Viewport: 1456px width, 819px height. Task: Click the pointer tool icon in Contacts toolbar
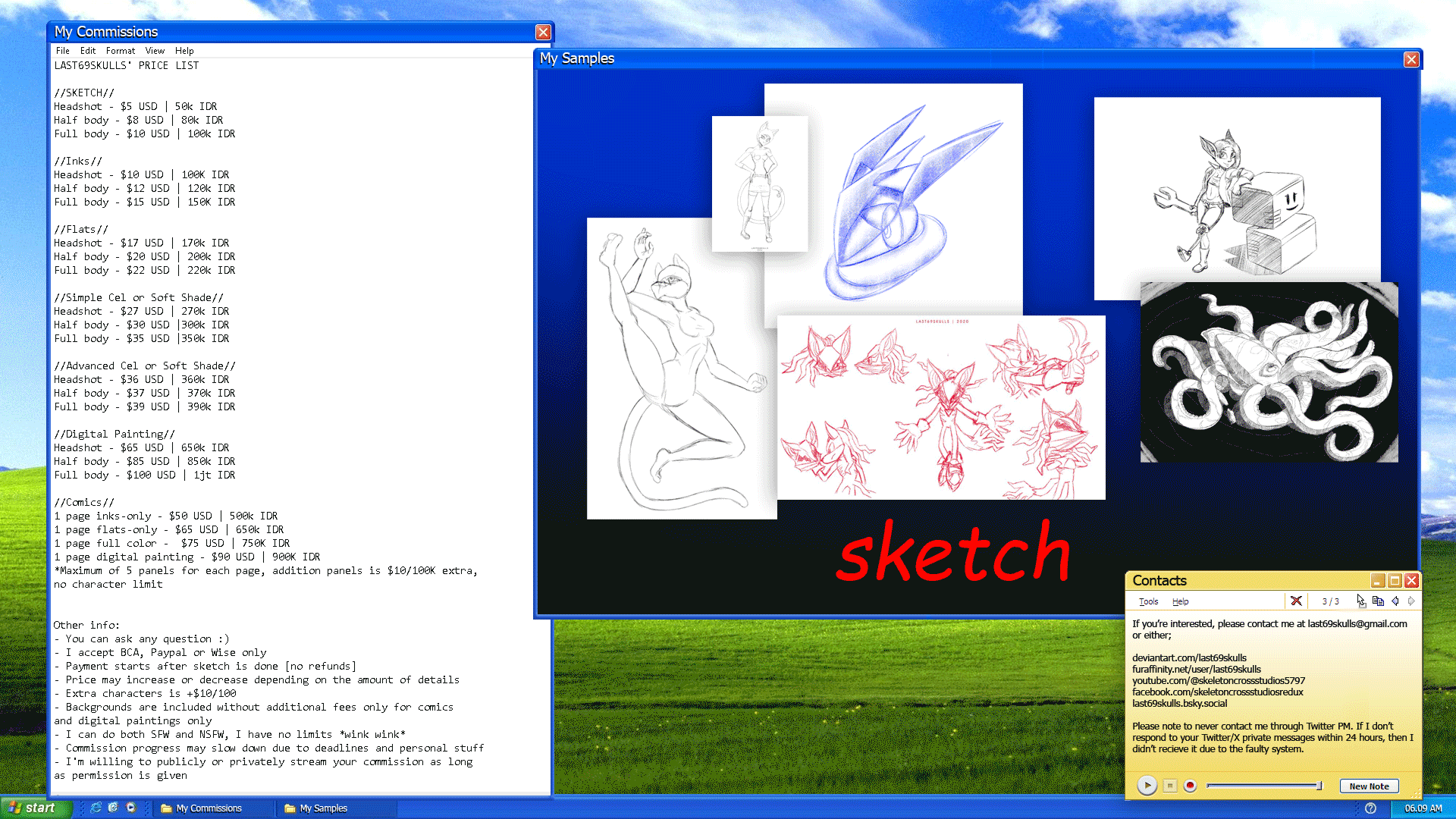coord(1361,601)
